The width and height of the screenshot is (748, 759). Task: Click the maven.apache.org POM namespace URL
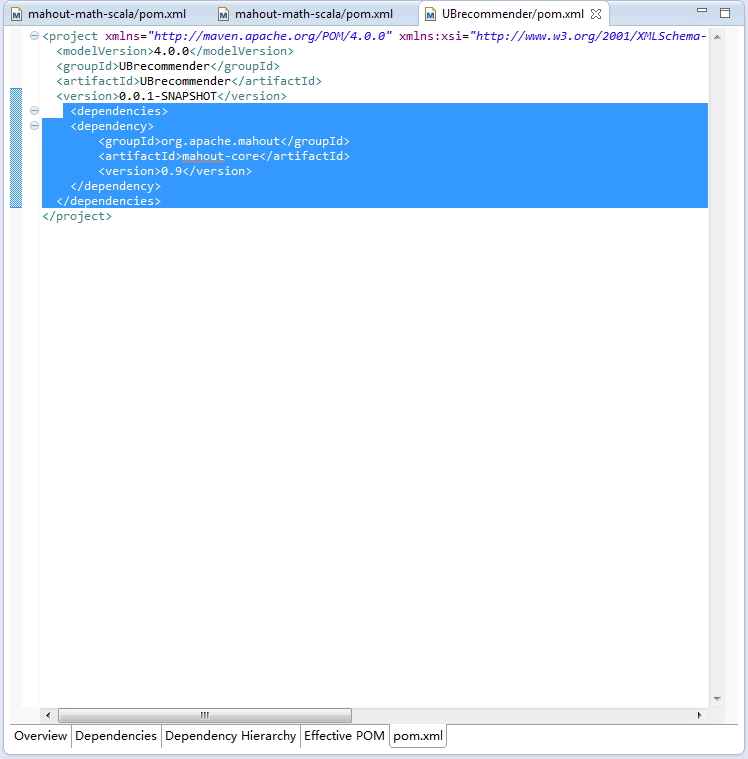click(270, 36)
